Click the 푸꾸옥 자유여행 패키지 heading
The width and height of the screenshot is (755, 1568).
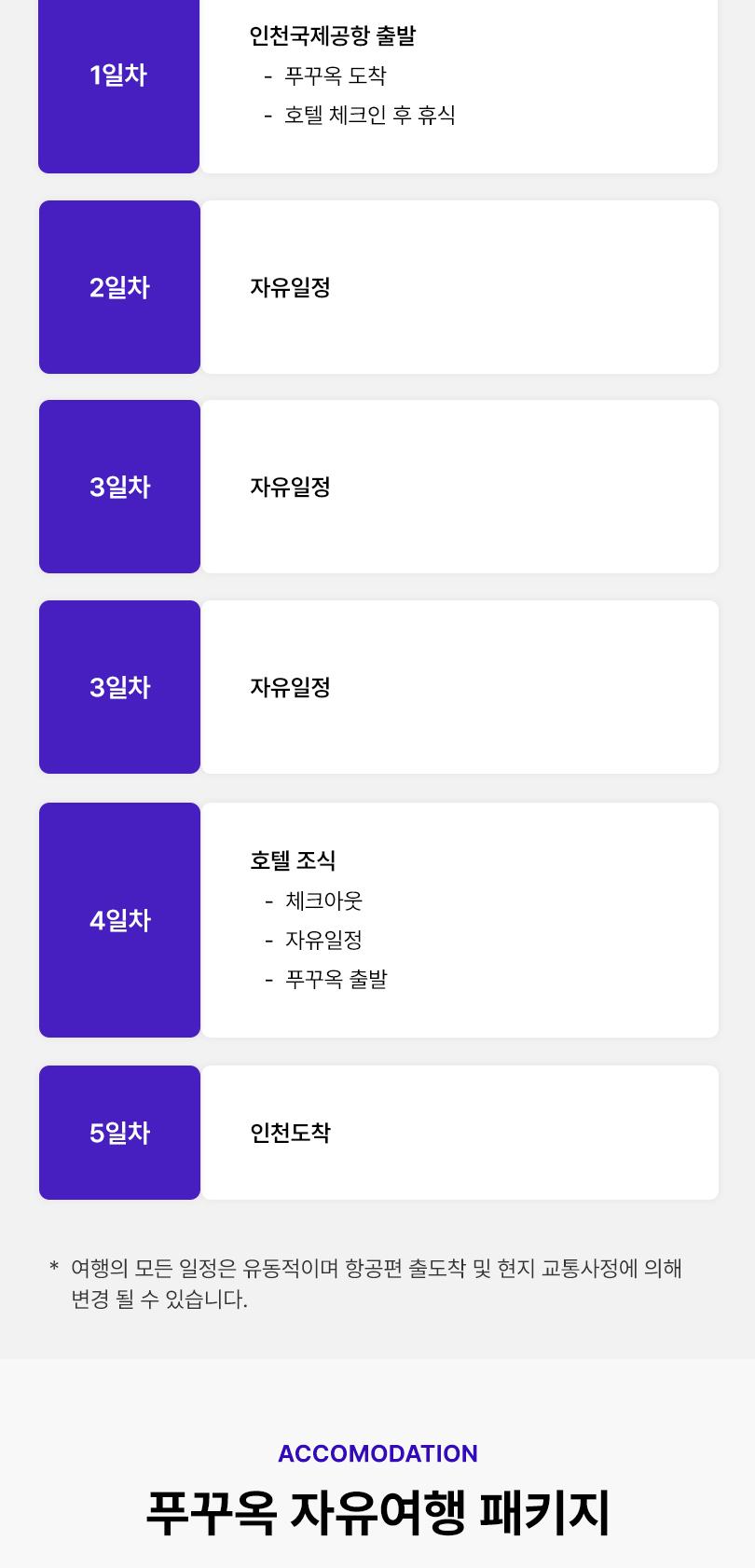point(377,1512)
